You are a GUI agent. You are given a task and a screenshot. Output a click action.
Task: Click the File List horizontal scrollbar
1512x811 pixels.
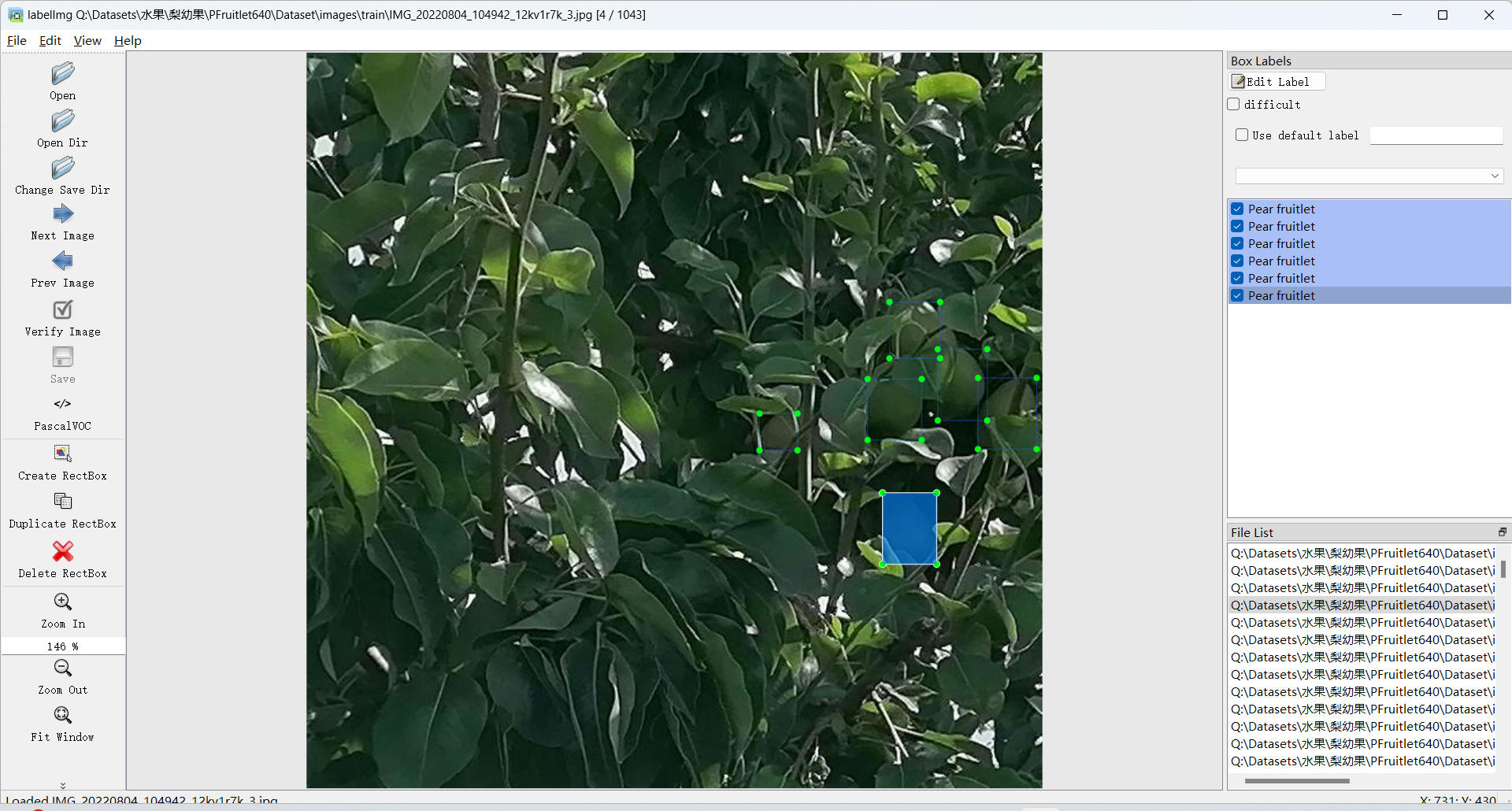pyautogui.click(x=1297, y=781)
